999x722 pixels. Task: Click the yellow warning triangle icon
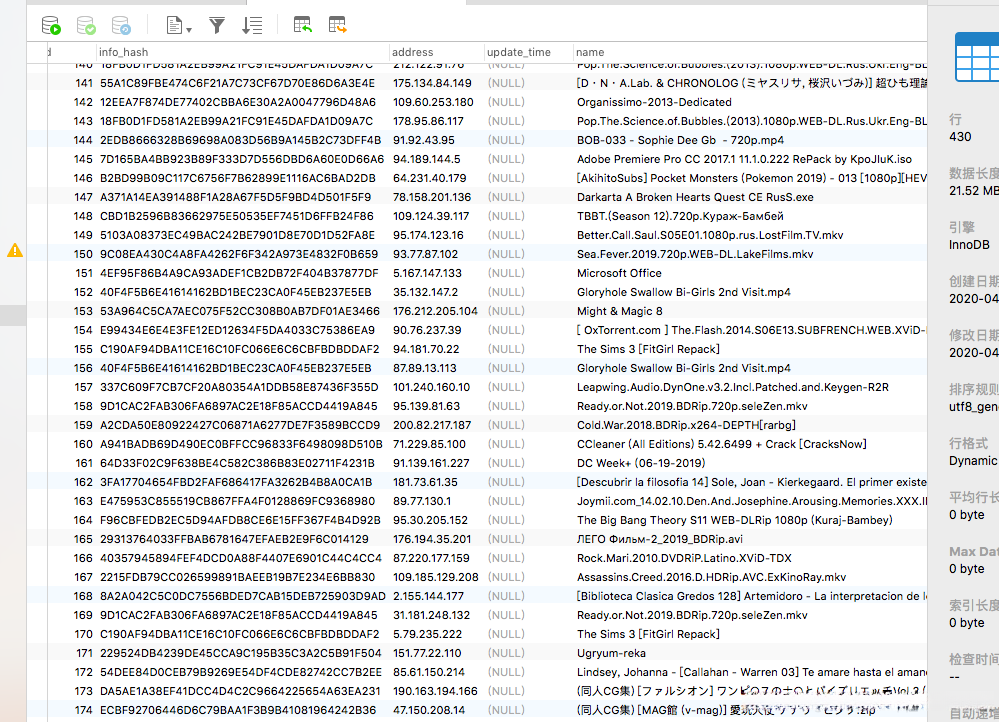15,251
